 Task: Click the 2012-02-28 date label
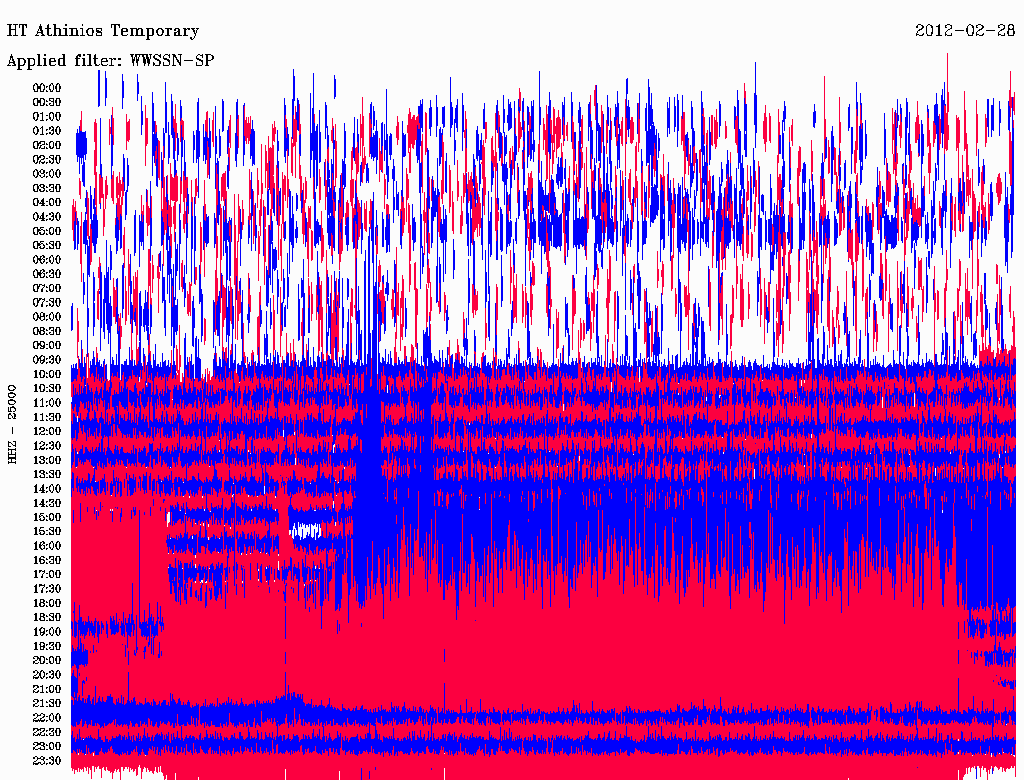click(965, 31)
